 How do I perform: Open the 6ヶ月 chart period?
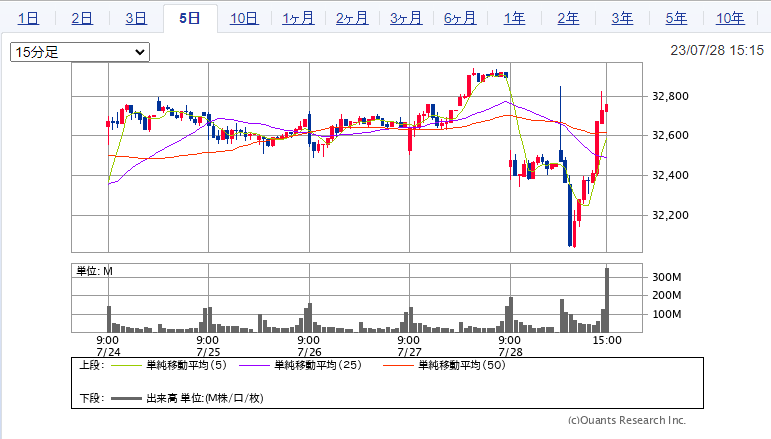[x=460, y=18]
